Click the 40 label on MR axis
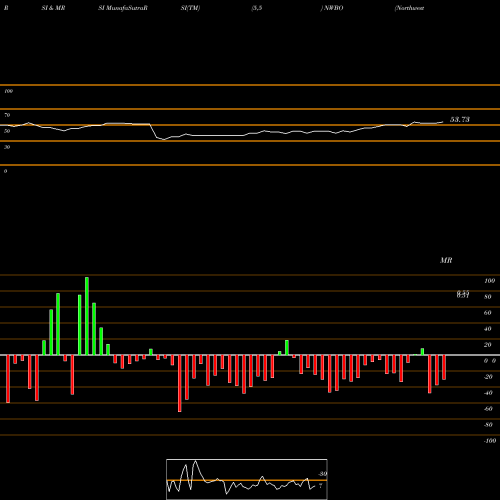Viewport: 500px width, 500px height. [x=488, y=329]
